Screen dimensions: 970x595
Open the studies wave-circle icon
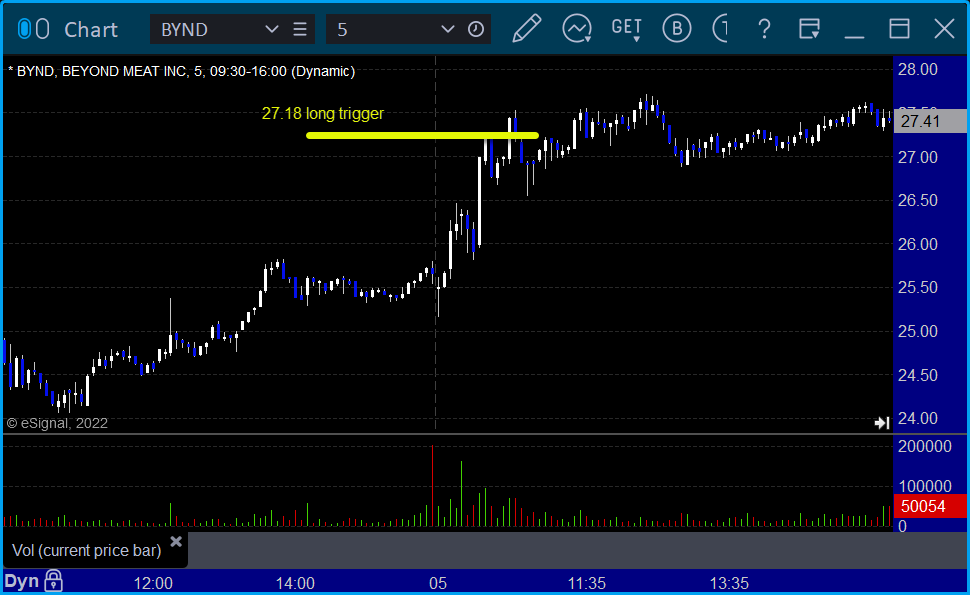pyautogui.click(x=577, y=28)
